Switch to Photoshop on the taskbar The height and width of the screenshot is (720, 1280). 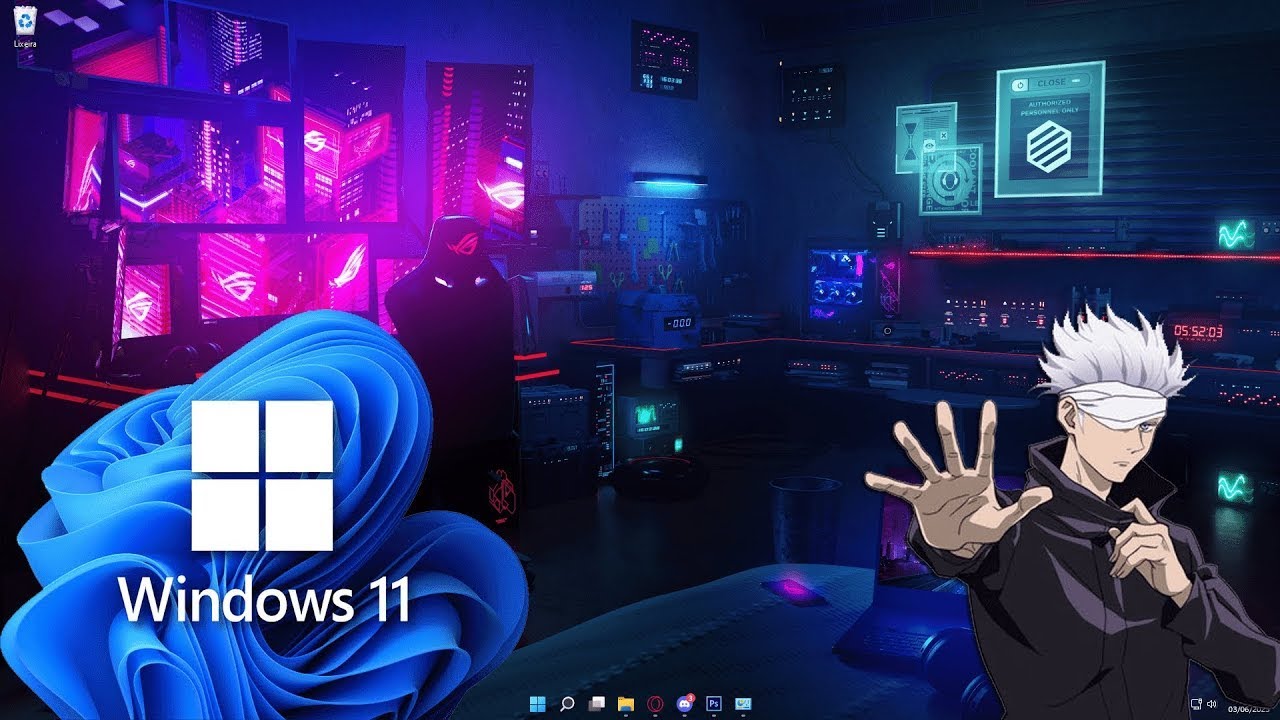[x=714, y=703]
